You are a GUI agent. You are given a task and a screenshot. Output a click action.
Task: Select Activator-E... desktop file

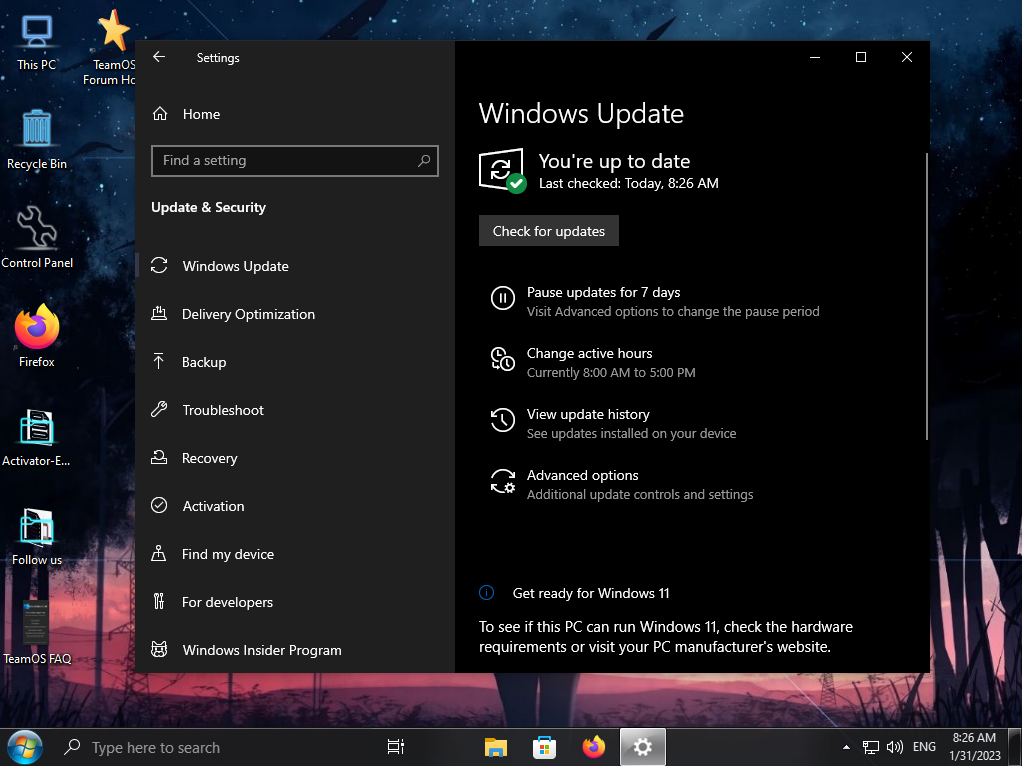[36, 437]
